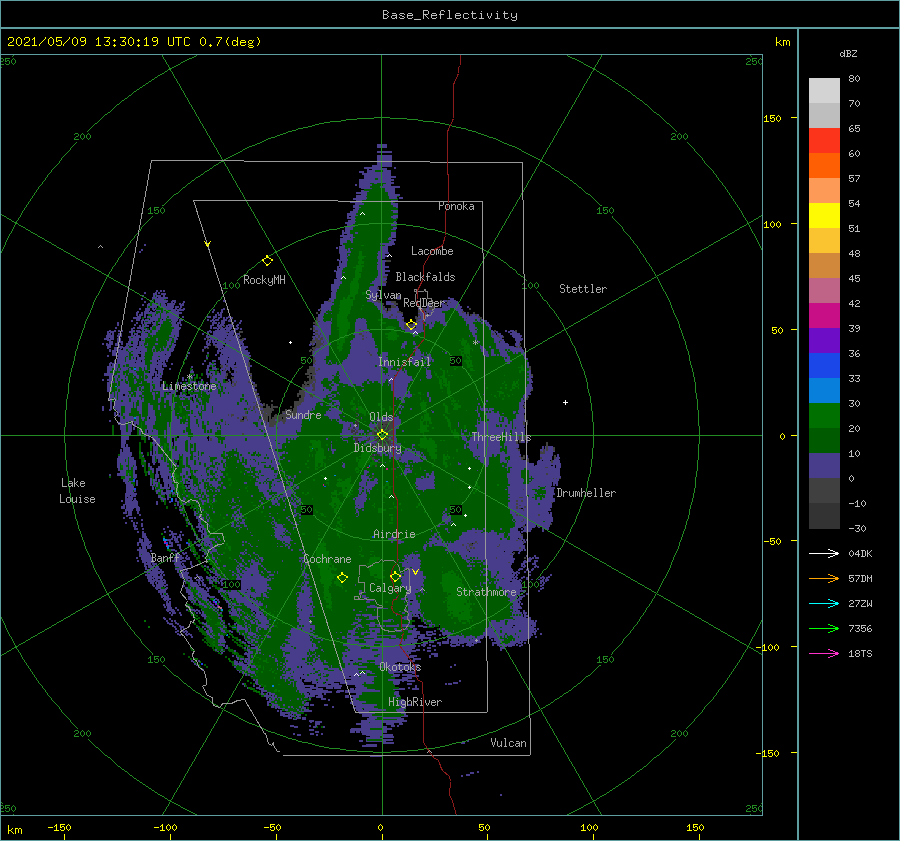900x841 pixels.
Task: Click the radar site diamond at map center
Action: [x=382, y=435]
